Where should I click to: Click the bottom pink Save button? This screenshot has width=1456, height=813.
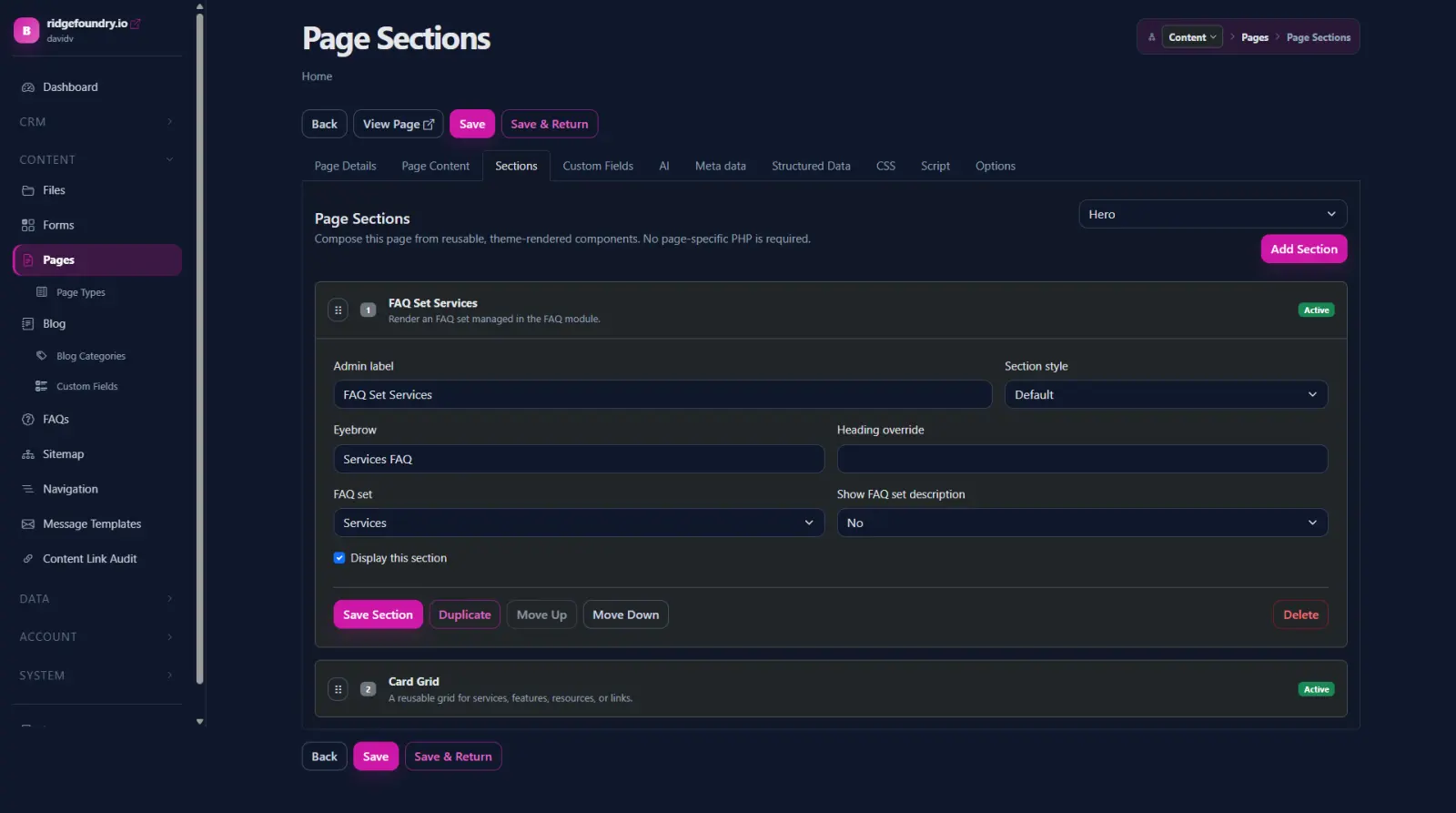376,757
